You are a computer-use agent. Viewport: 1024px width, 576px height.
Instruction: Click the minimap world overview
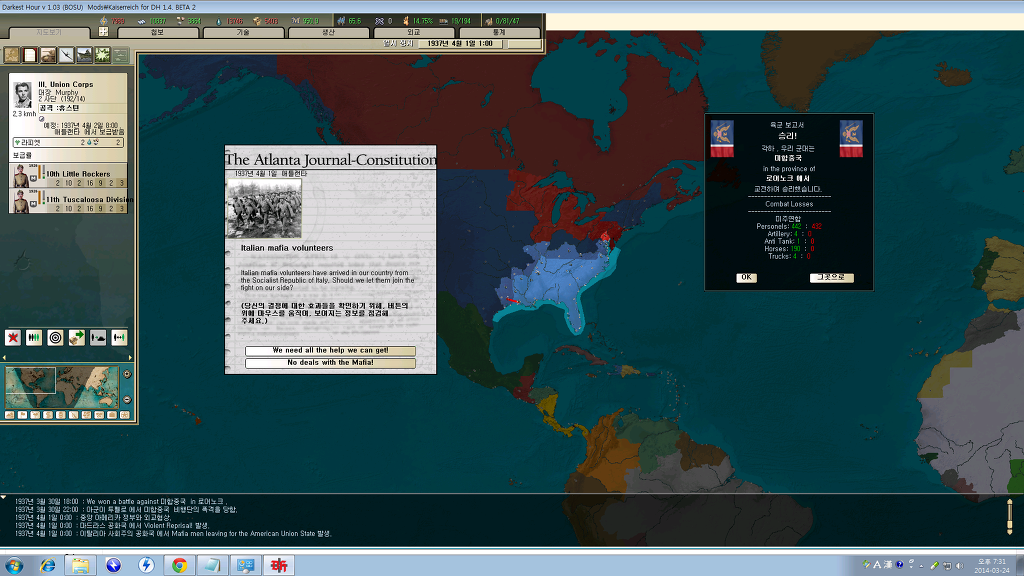62,388
